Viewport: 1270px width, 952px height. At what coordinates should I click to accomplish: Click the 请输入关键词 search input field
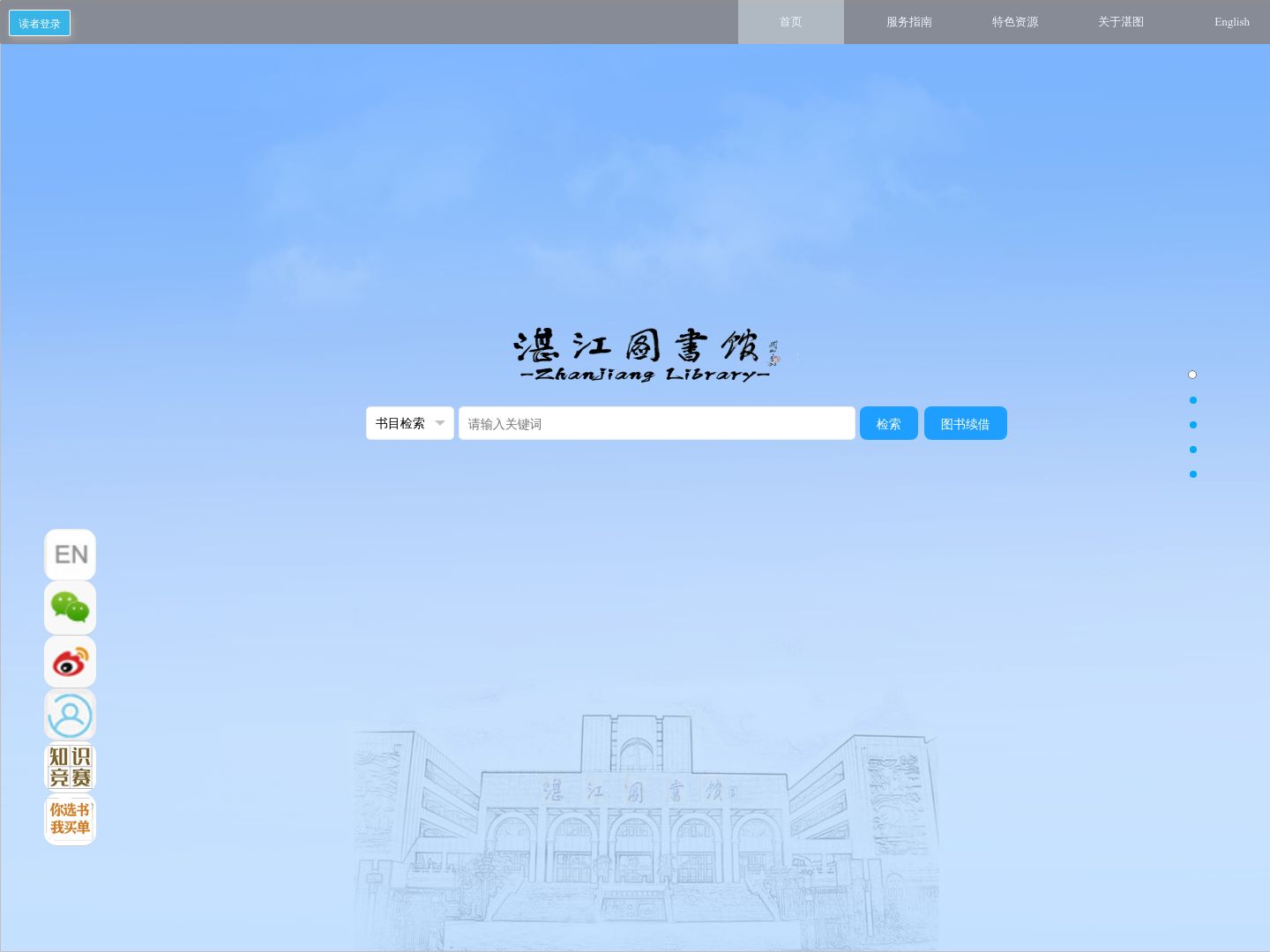[x=657, y=423]
